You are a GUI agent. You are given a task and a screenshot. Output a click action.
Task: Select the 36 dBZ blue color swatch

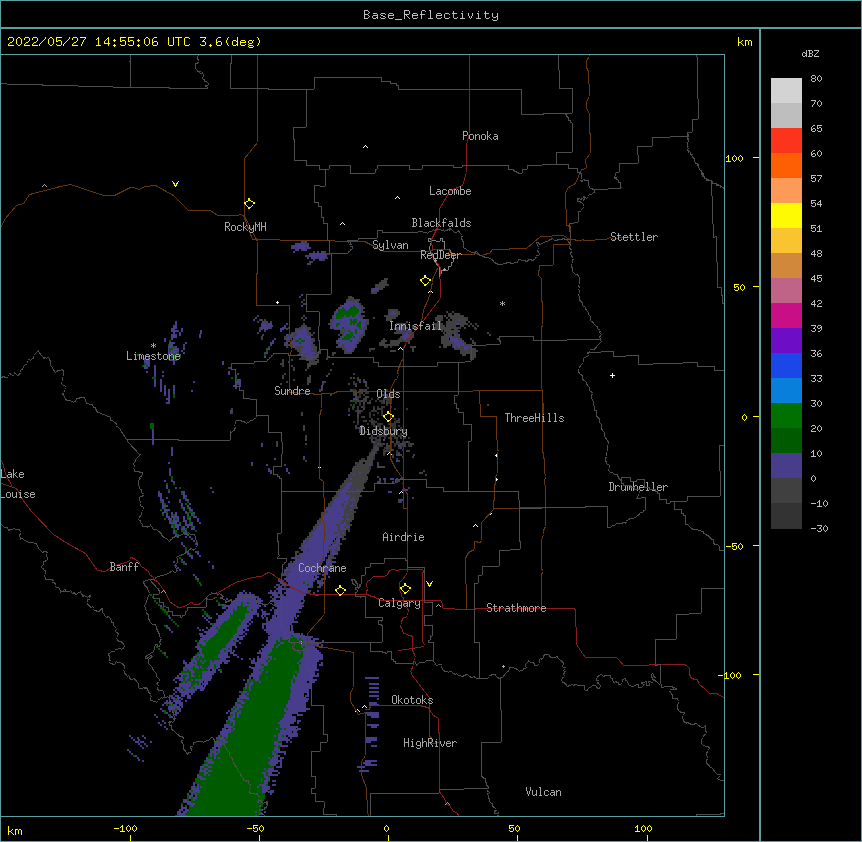(x=786, y=365)
